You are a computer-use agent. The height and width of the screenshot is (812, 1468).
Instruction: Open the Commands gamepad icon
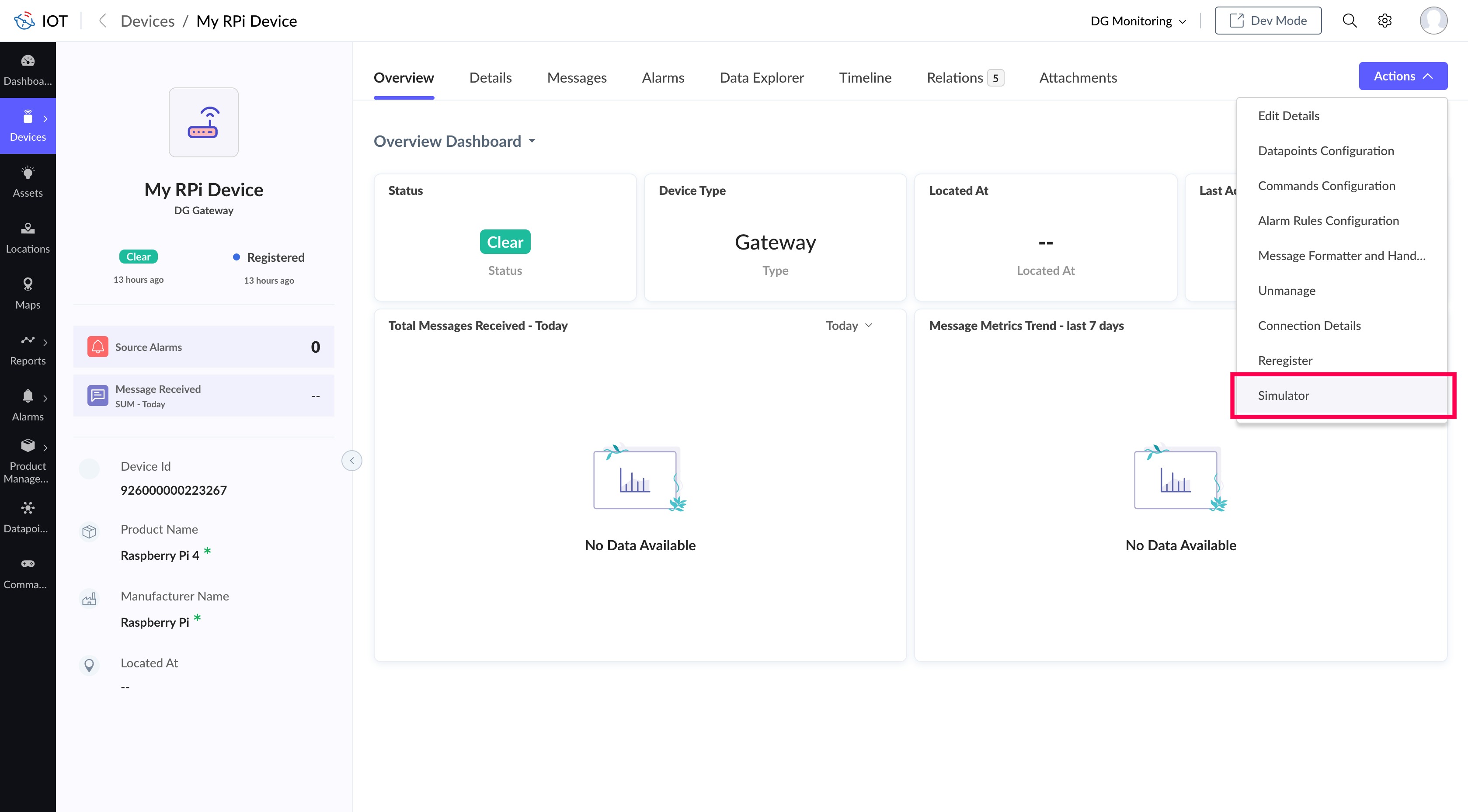[x=28, y=564]
